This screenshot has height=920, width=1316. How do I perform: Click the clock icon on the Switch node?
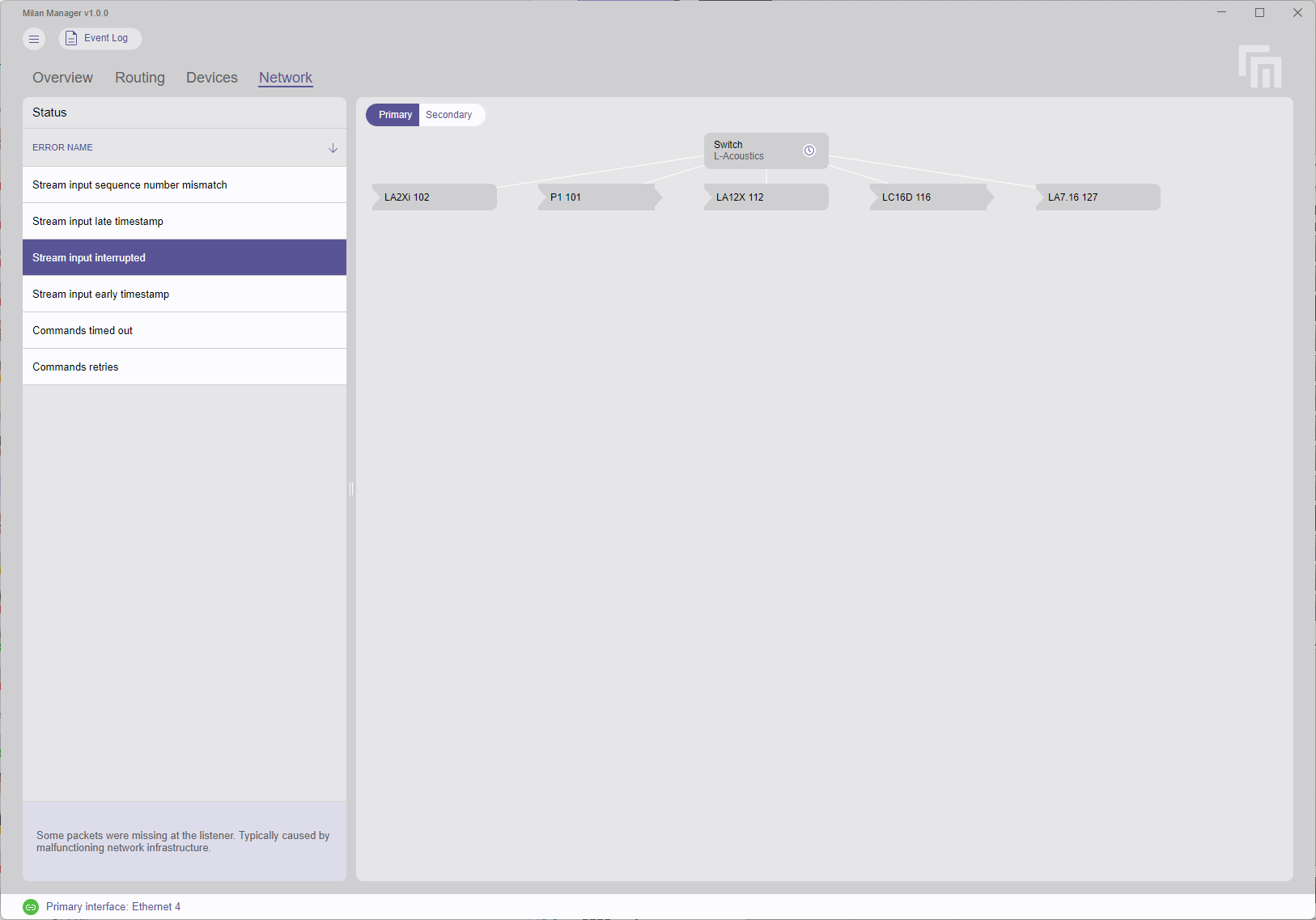pyautogui.click(x=809, y=151)
